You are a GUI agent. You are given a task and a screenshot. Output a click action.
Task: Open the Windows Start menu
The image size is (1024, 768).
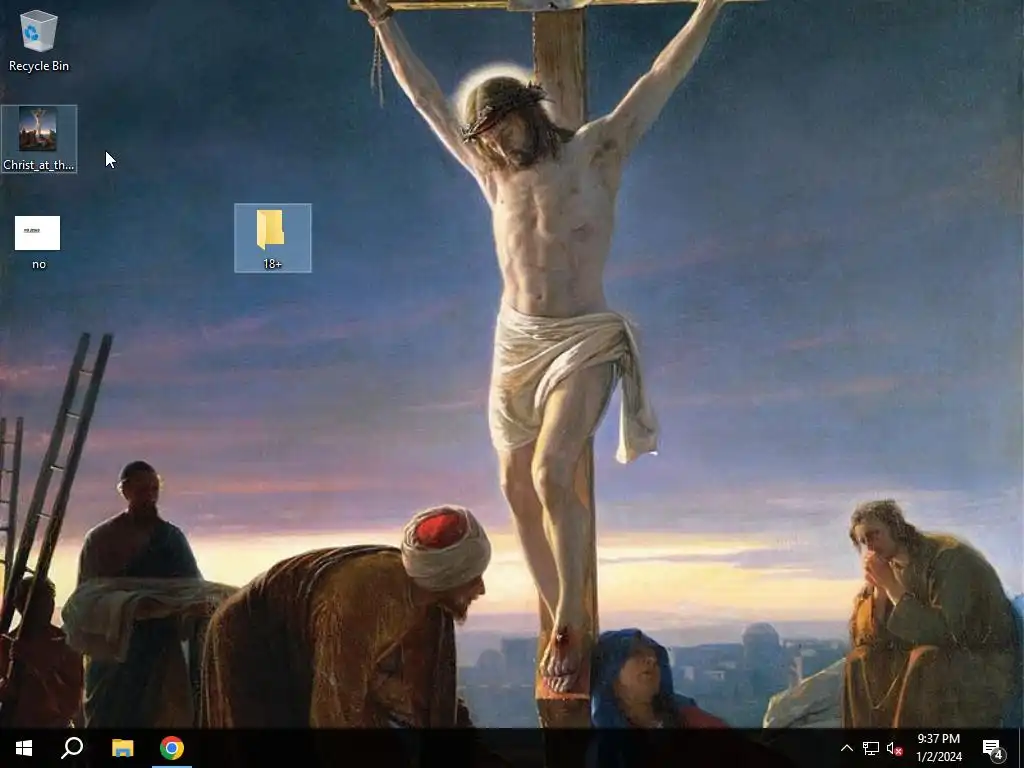(24, 748)
